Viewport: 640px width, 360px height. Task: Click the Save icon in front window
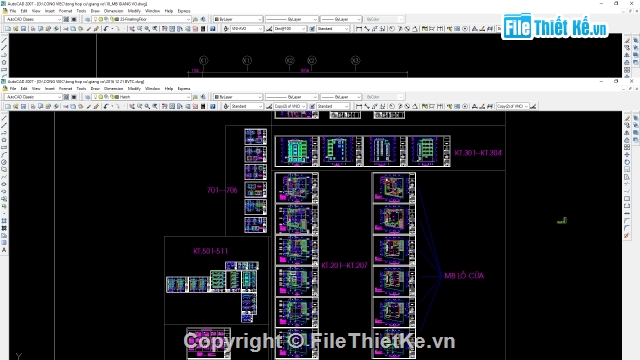pyautogui.click(x=23, y=107)
